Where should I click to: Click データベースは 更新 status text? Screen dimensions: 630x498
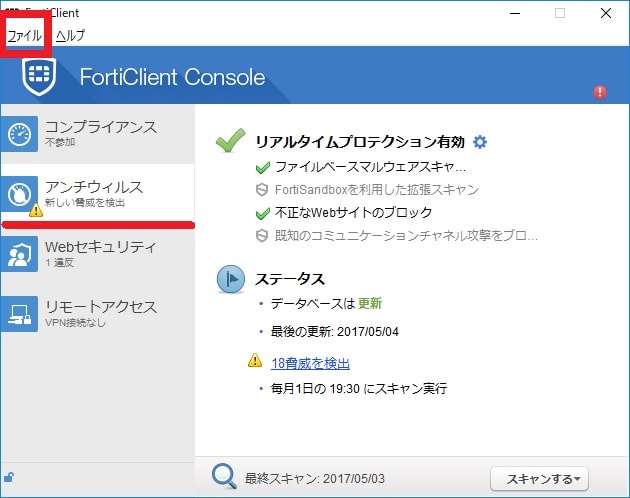pos(326,303)
